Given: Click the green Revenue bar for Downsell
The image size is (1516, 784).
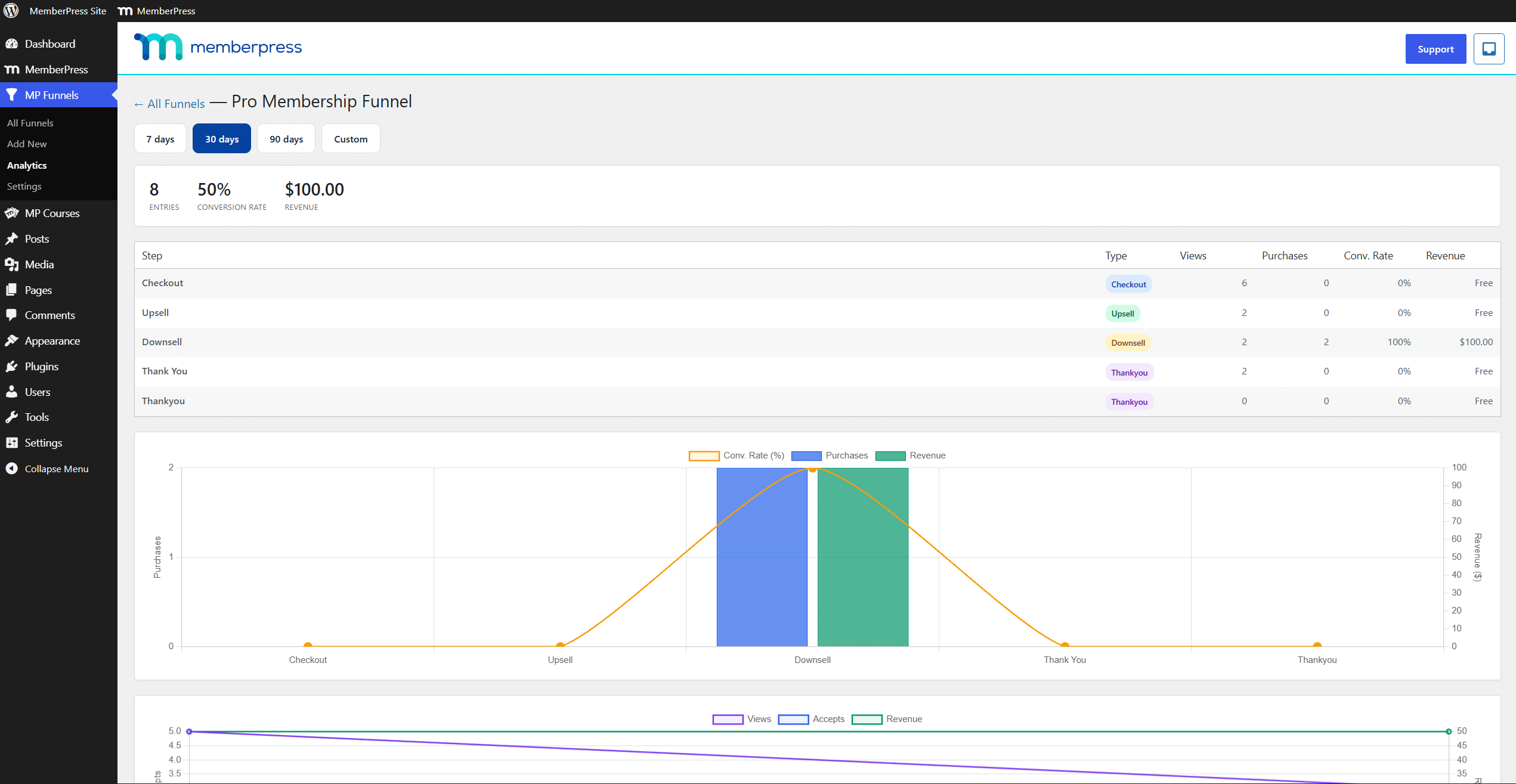Looking at the screenshot, I should (863, 557).
